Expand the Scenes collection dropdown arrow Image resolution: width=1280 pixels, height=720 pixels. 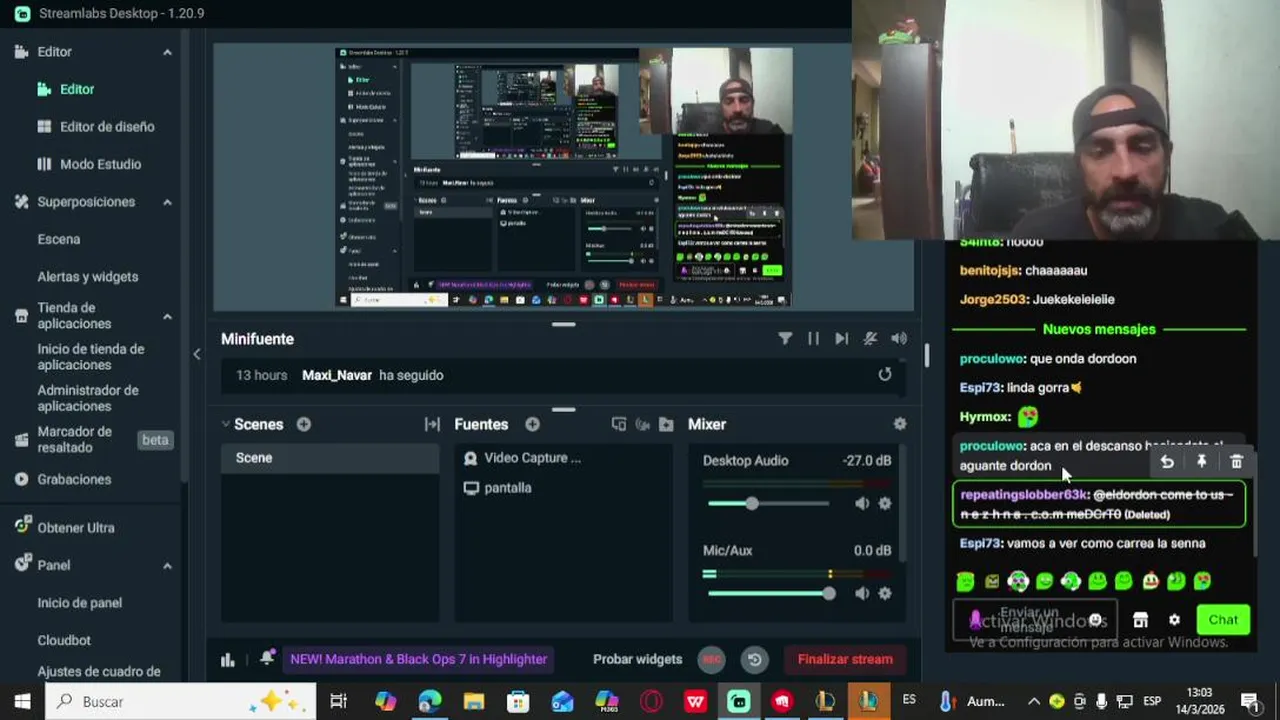coord(226,424)
